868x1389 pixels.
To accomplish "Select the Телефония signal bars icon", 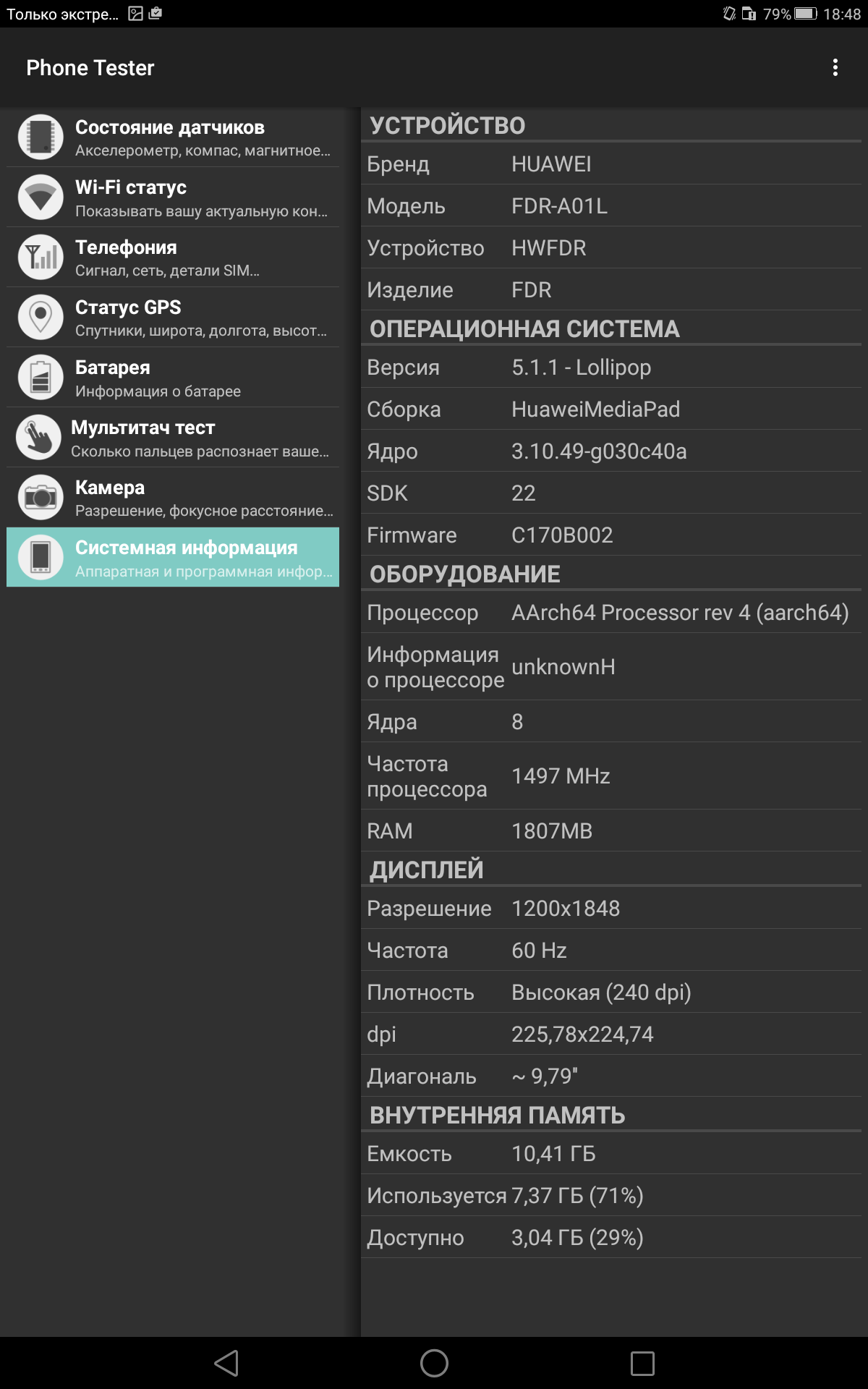I will point(41,257).
